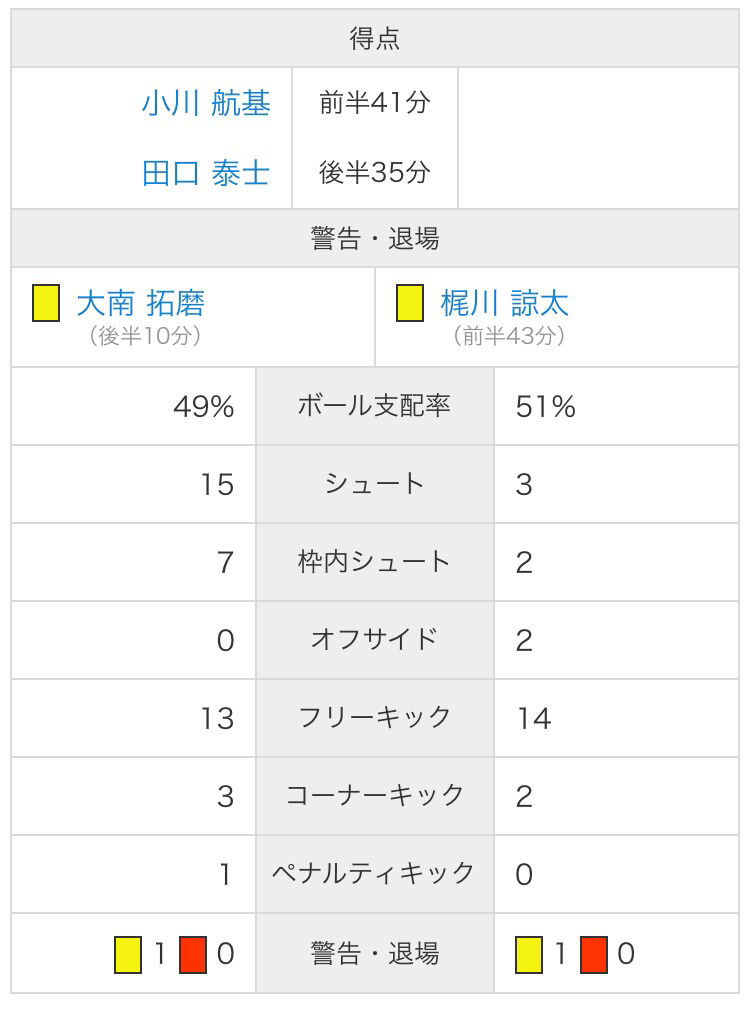
Task: Click left team's yellow card icon in bottom row
Action: 128,954
